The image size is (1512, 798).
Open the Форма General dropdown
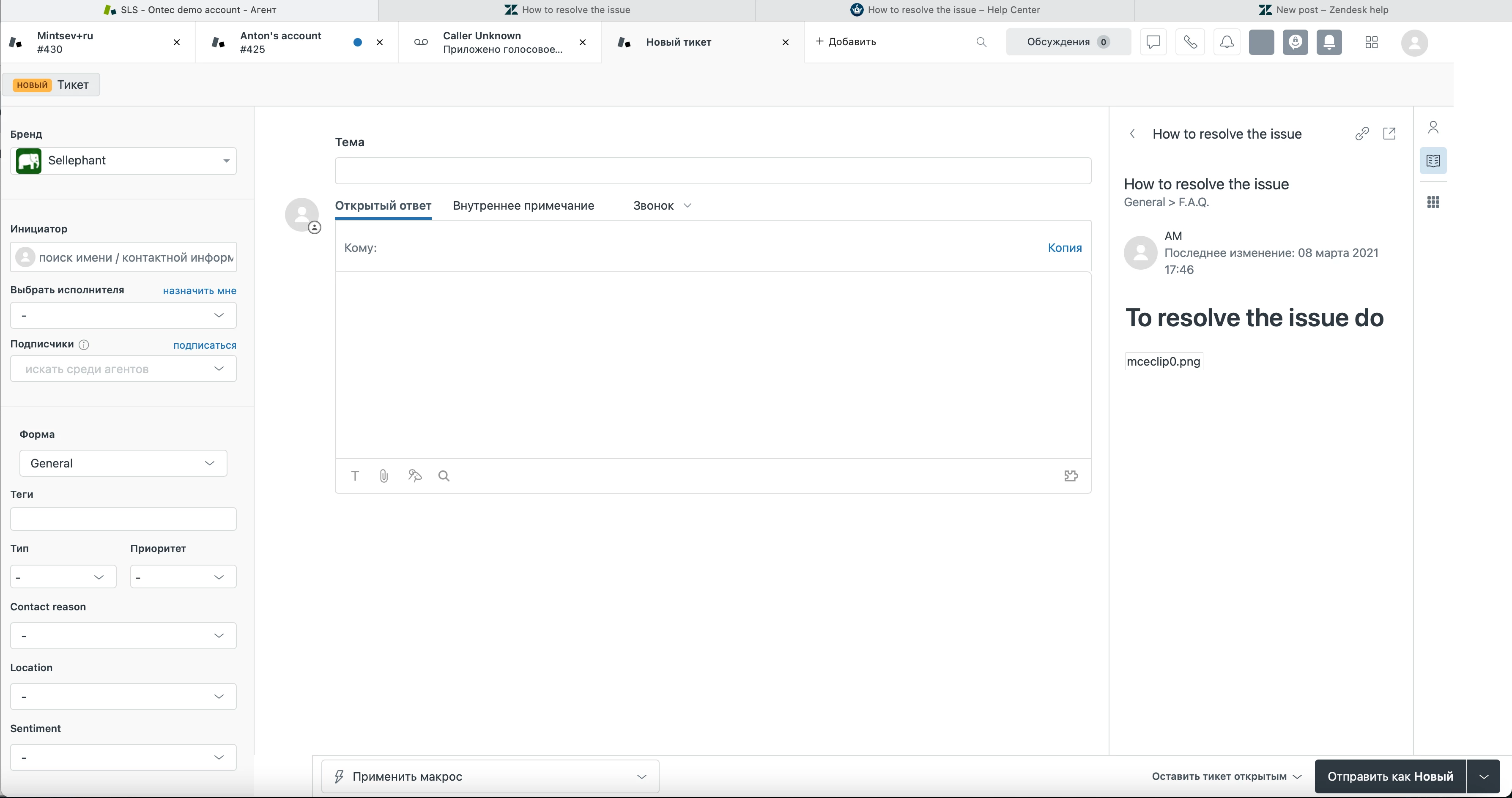point(123,464)
